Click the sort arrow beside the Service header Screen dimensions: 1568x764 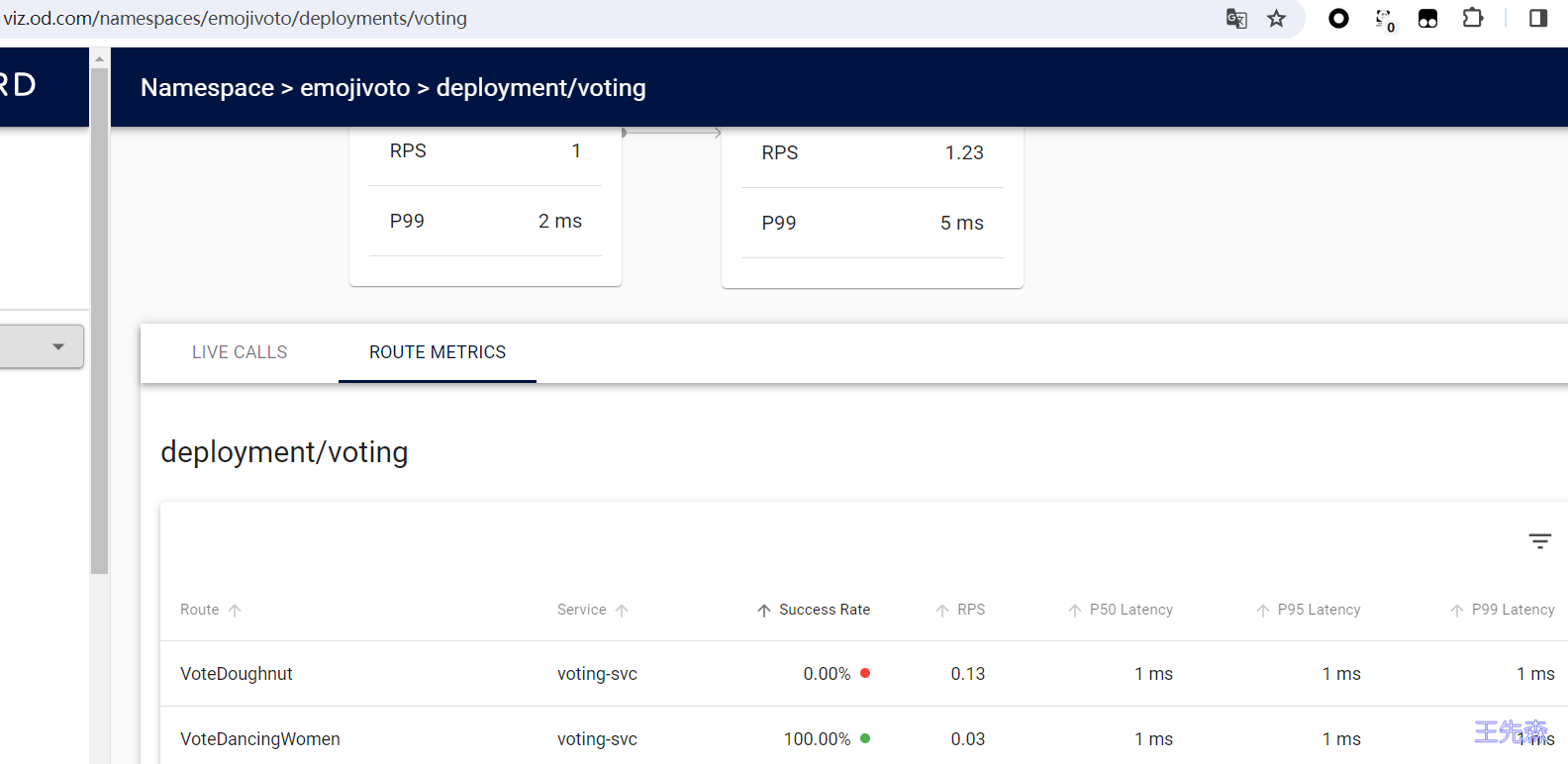click(622, 611)
